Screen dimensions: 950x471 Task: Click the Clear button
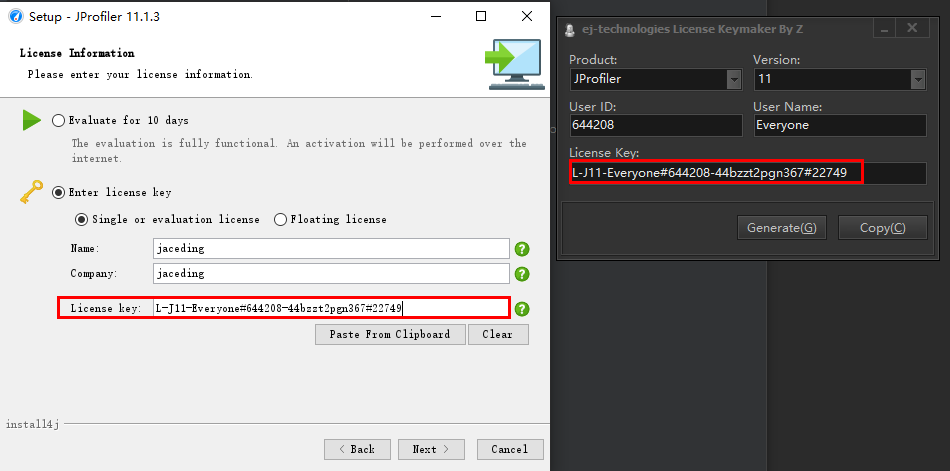coord(498,334)
